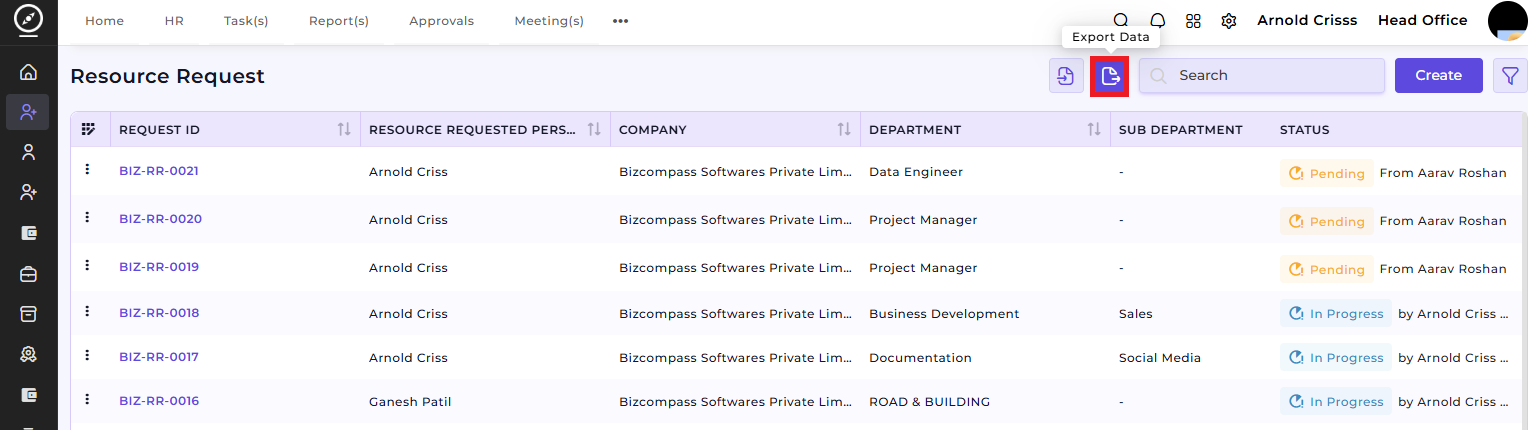Click the search magnifier in top bar
The width and height of the screenshot is (1528, 430).
tap(1121, 21)
